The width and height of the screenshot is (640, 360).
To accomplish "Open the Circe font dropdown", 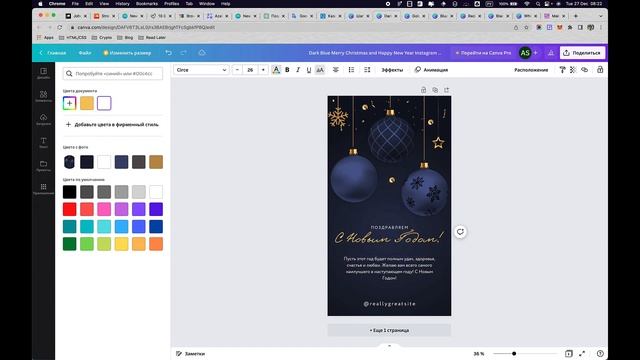I will click(x=201, y=70).
